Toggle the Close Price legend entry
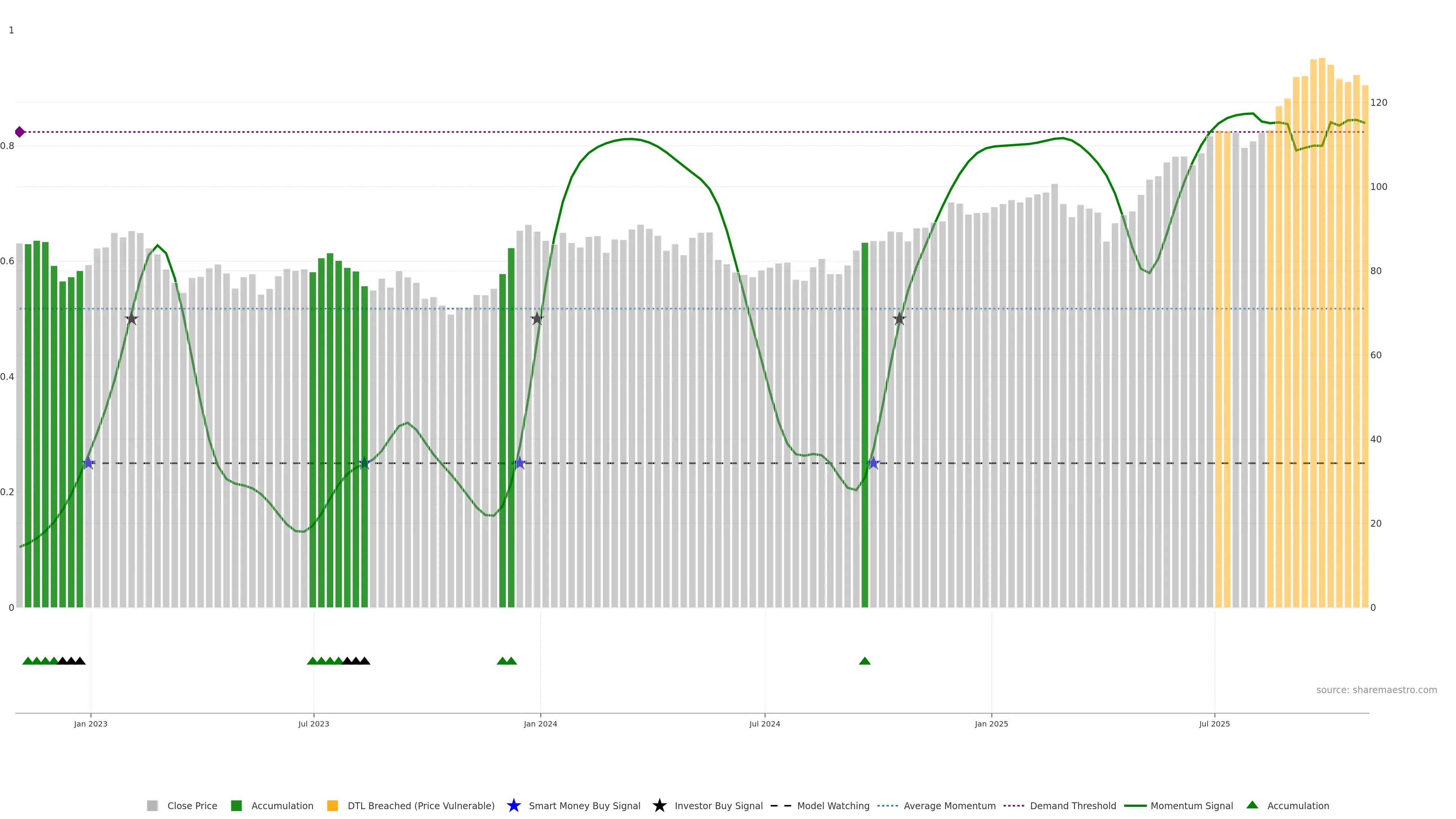This screenshot has width=1456, height=819. point(191,805)
